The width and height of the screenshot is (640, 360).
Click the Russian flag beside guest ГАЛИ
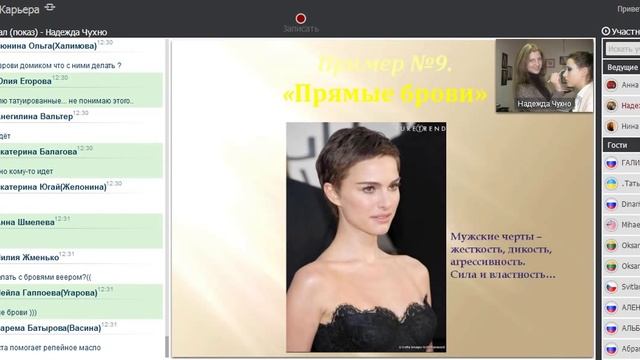pos(611,163)
